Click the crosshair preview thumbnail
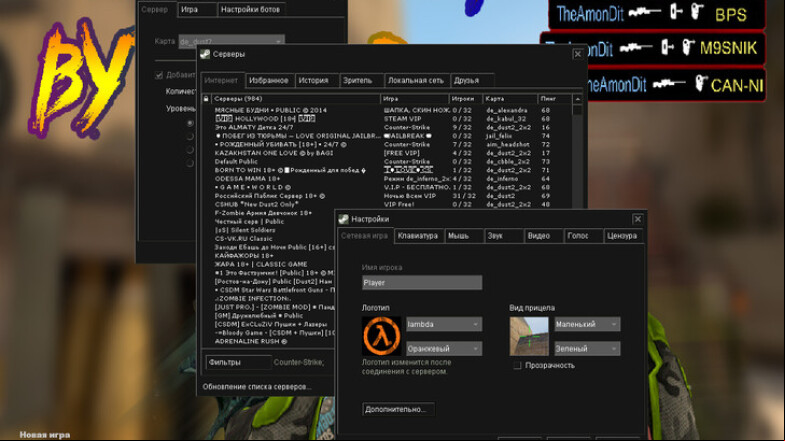The width and height of the screenshot is (785, 441). (529, 336)
